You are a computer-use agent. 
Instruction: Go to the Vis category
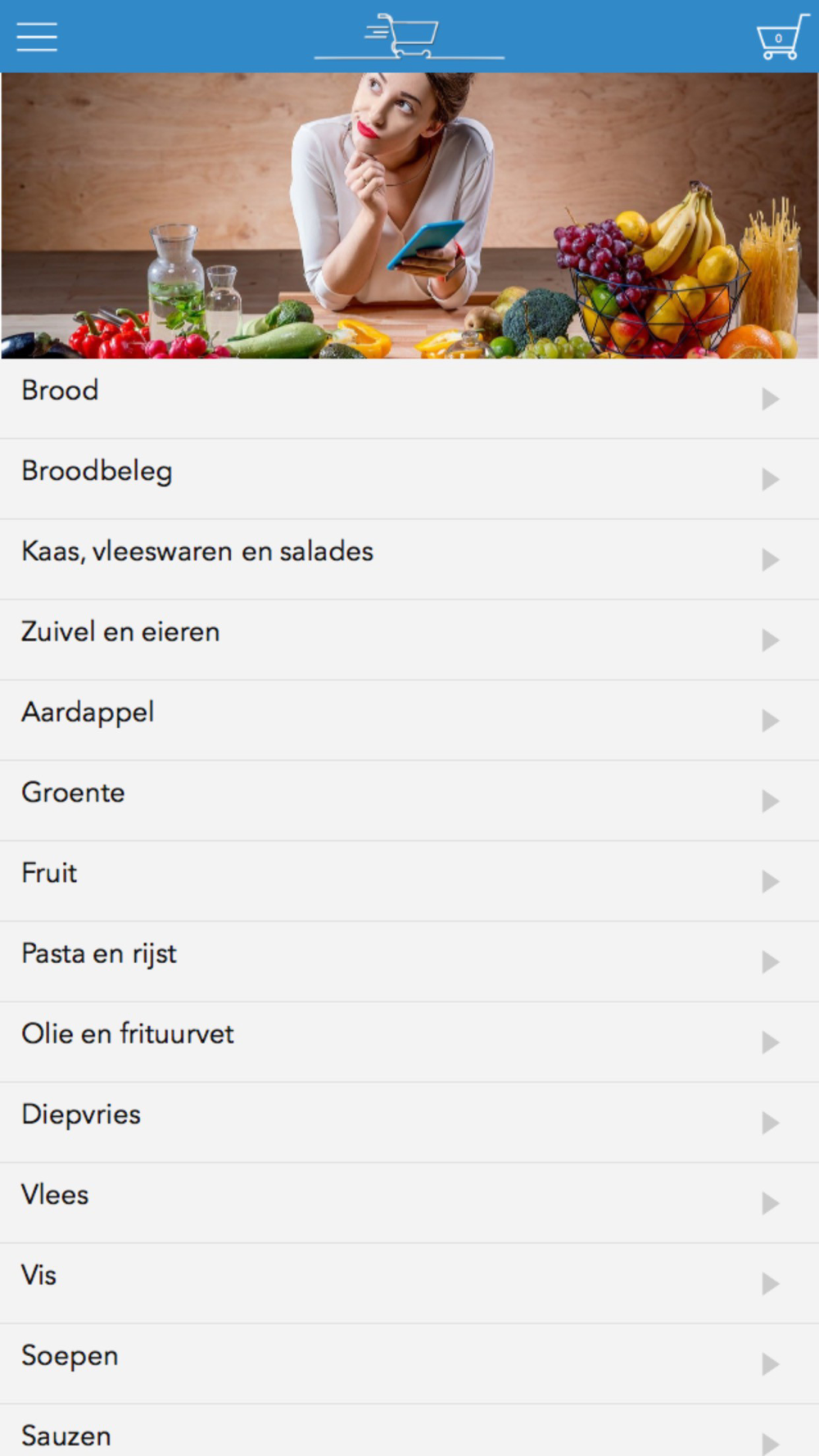pos(409,1283)
